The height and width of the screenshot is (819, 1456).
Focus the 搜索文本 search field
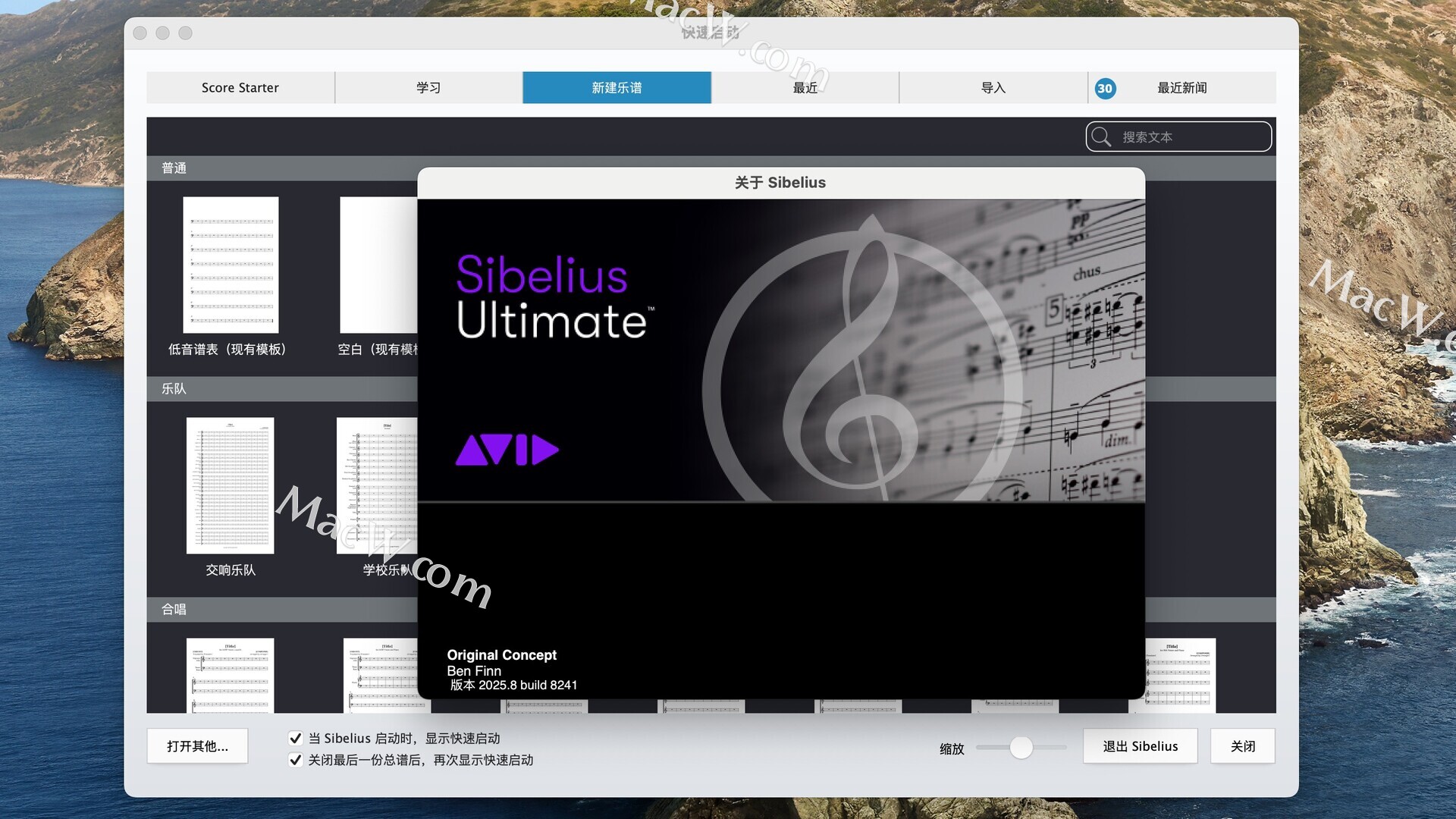pos(1178,136)
